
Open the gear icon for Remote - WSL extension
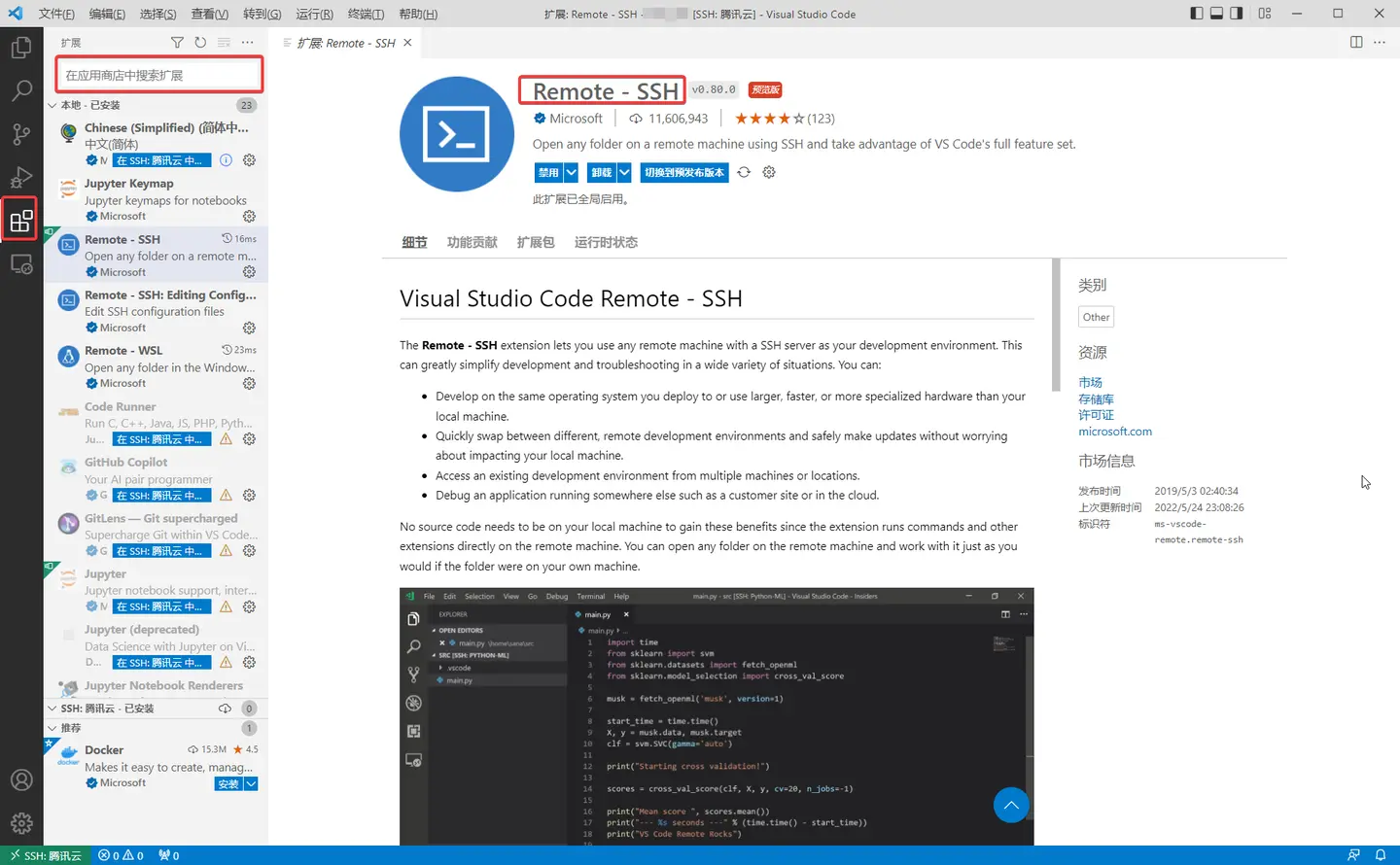click(x=249, y=383)
